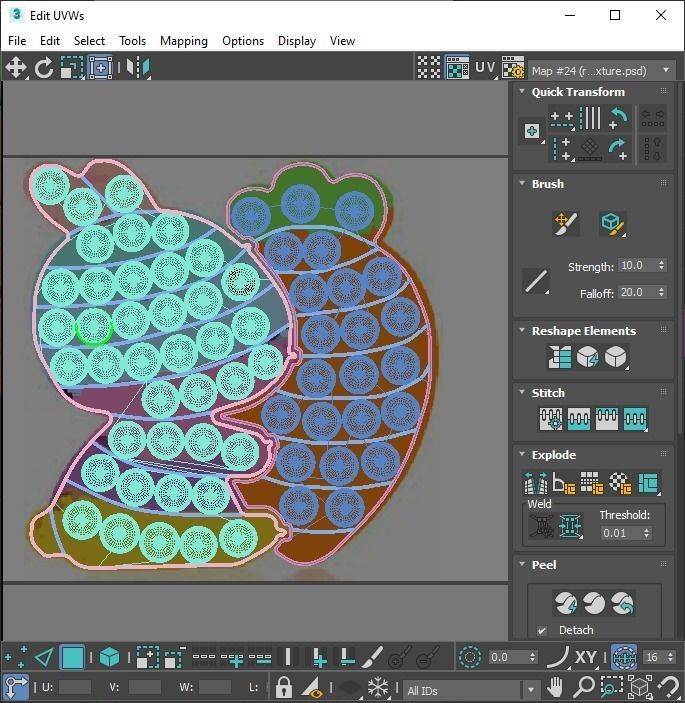The image size is (685, 703).
Task: Collapse the Reshape Elements rollout
Action: [522, 330]
